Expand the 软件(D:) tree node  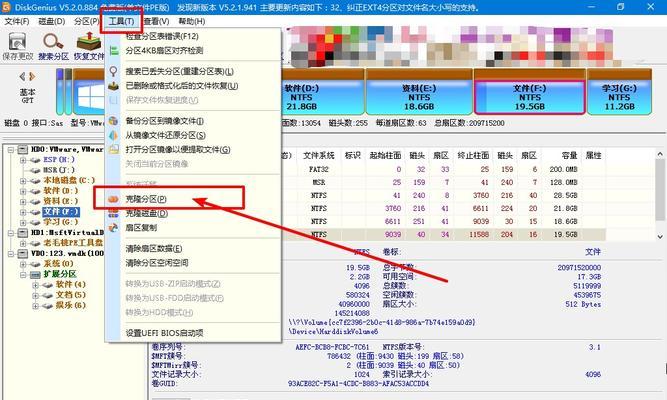(23, 191)
